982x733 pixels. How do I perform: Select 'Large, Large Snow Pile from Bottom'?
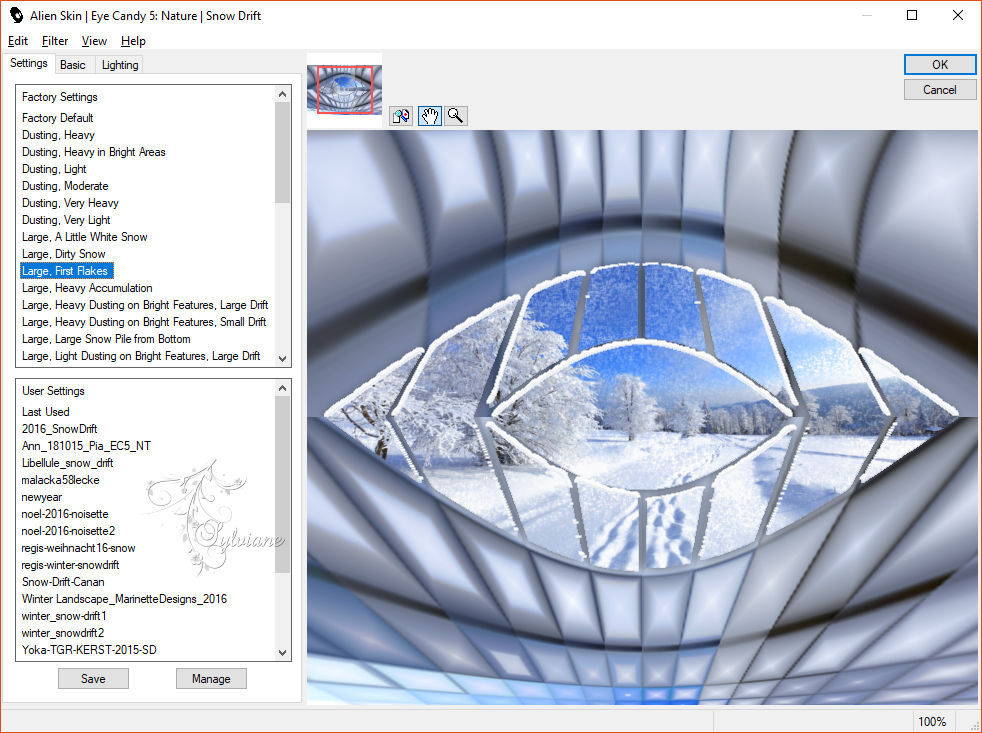[x=106, y=339]
